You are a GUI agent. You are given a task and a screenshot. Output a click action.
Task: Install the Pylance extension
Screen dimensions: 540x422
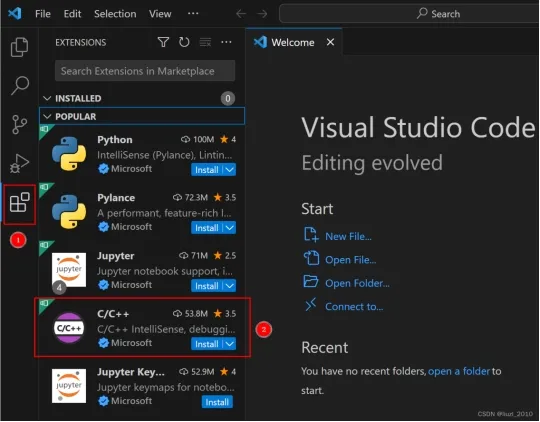click(x=207, y=228)
